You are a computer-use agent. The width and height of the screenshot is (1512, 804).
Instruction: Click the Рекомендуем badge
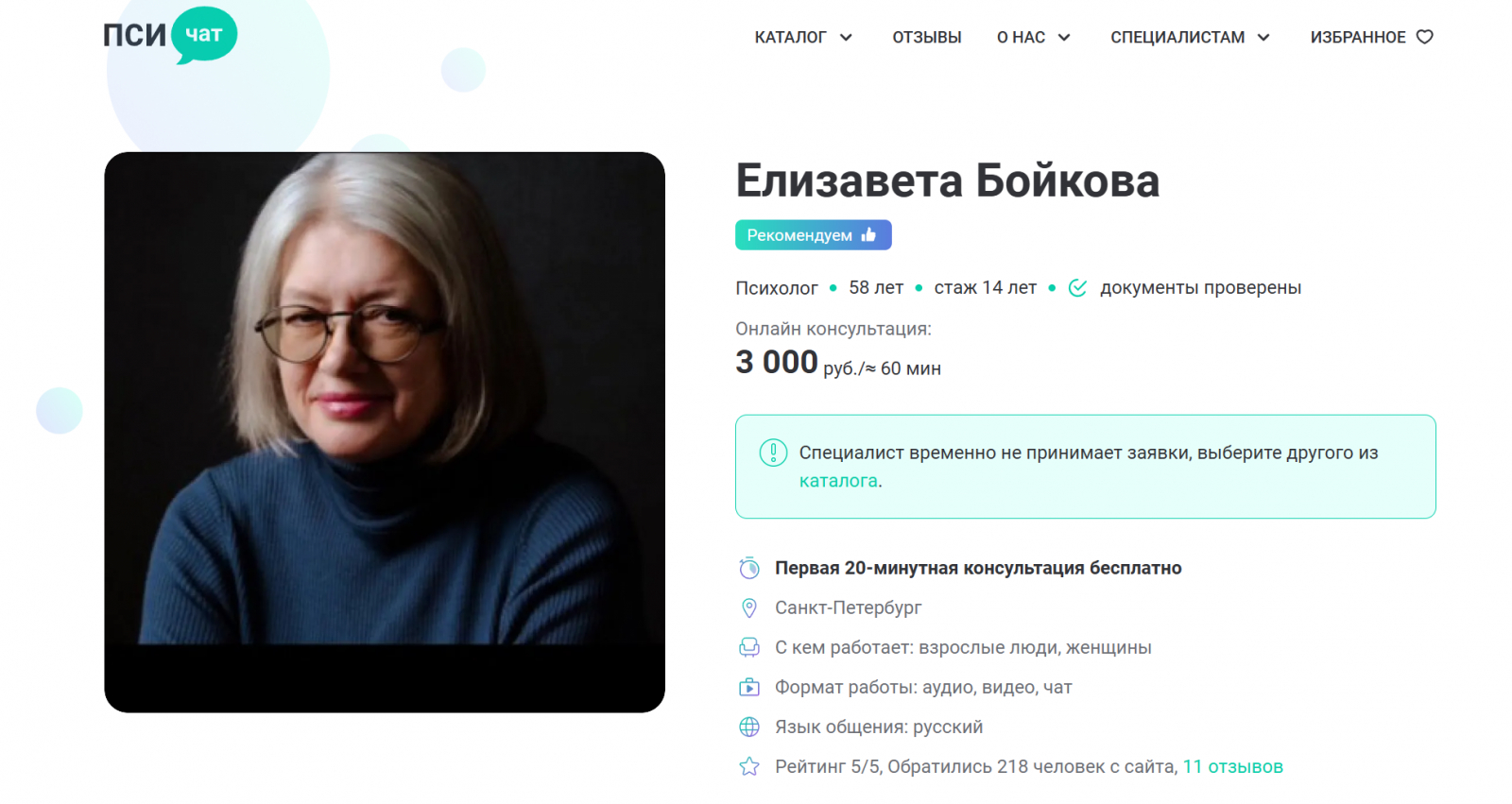click(x=814, y=235)
